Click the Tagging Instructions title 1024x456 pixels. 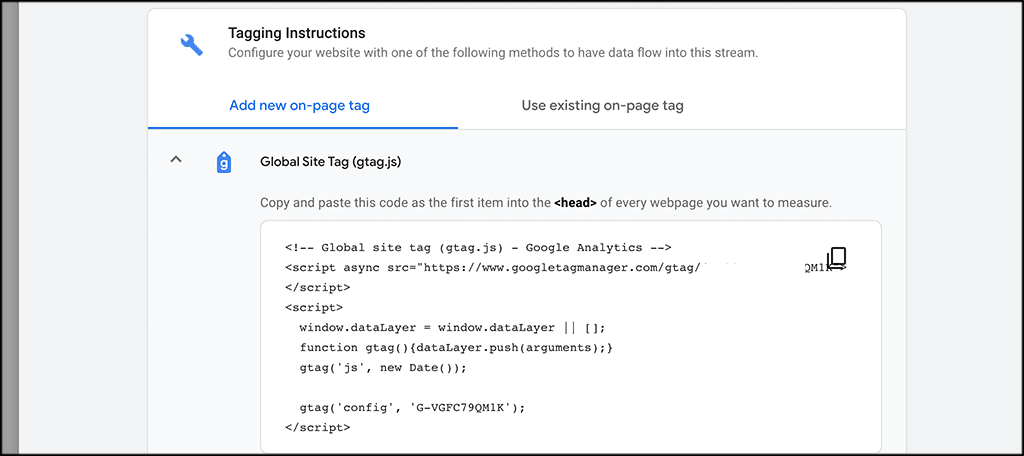click(x=296, y=33)
